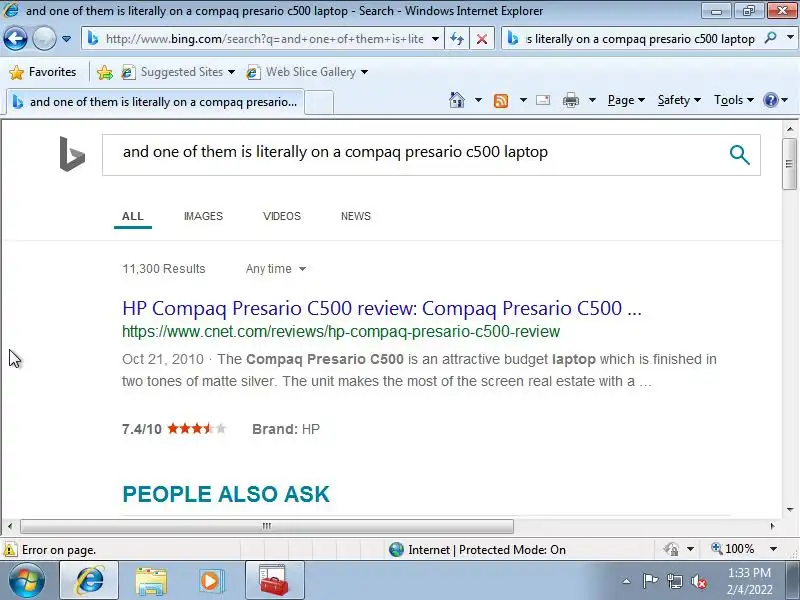The width and height of the screenshot is (800, 600).
Task: Open the 100% zoom level button
Action: pyautogui.click(x=733, y=549)
